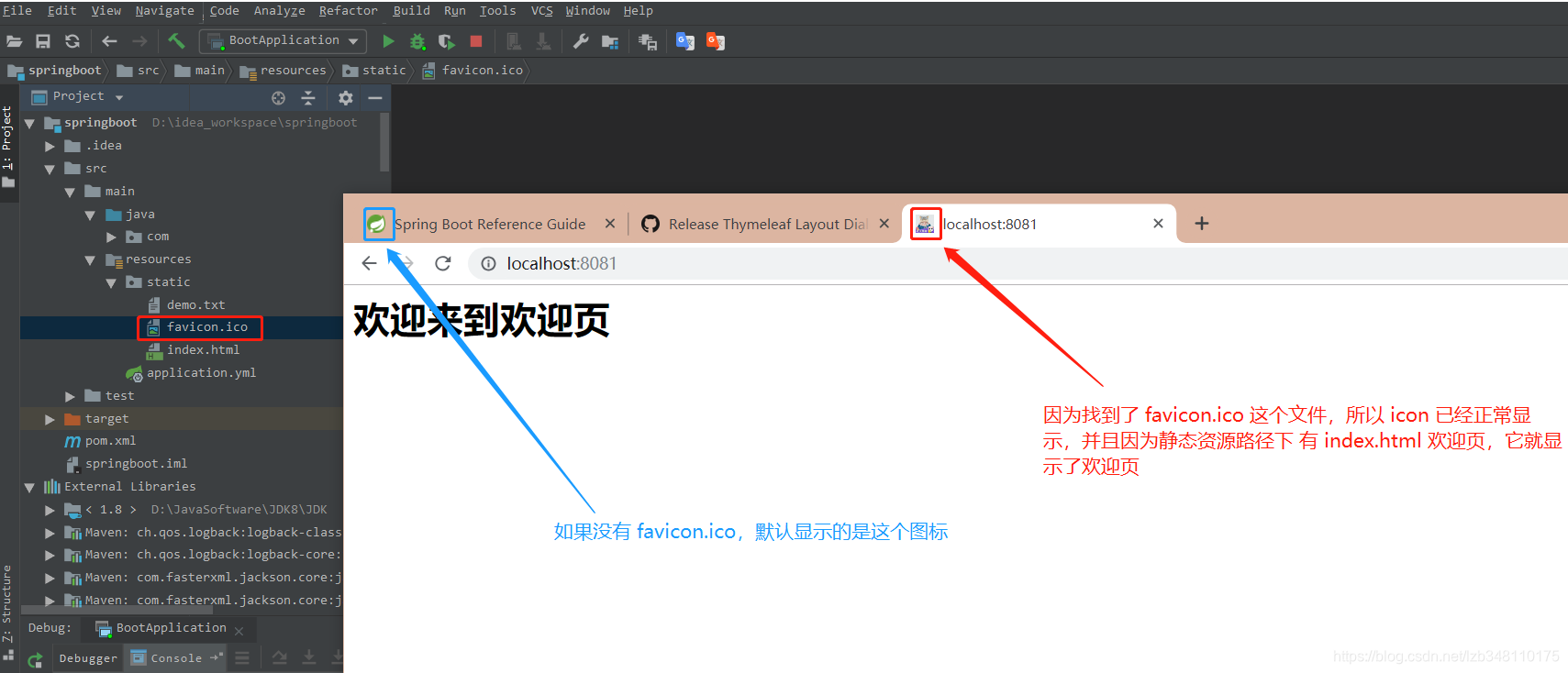Expand the .idea folder
The image size is (1568, 673).
click(50, 146)
